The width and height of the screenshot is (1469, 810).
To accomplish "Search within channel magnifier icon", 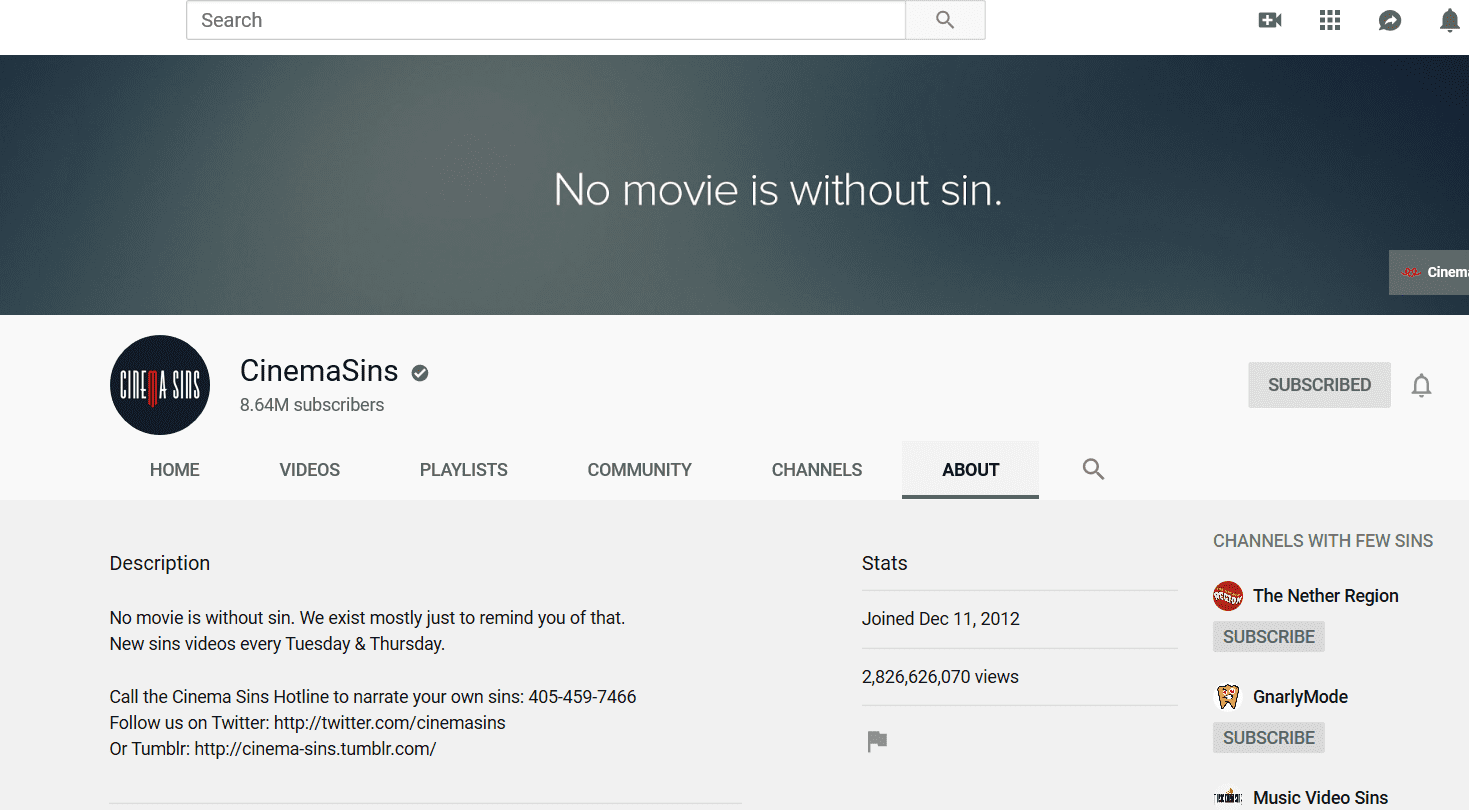I will [x=1093, y=469].
